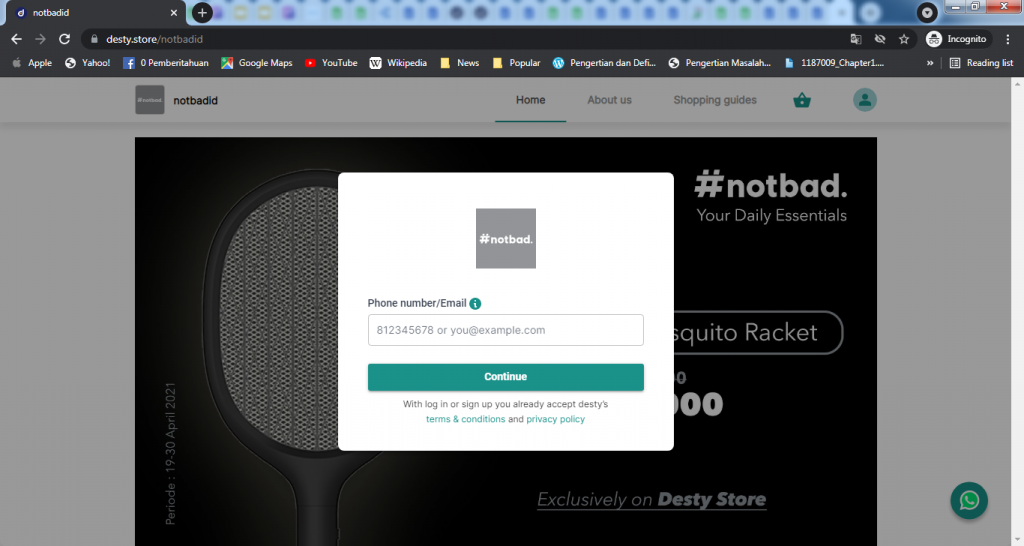This screenshot has width=1024, height=546.
Task: Bookmark this page with the star
Action: pyautogui.click(x=904, y=39)
